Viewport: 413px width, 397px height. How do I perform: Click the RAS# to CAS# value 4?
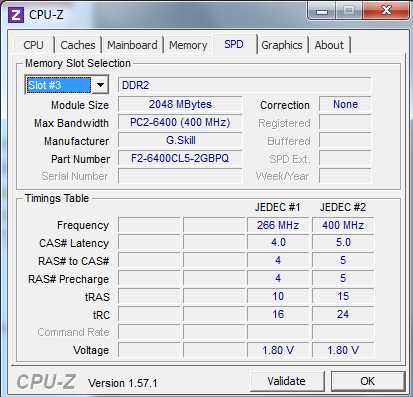tap(278, 260)
